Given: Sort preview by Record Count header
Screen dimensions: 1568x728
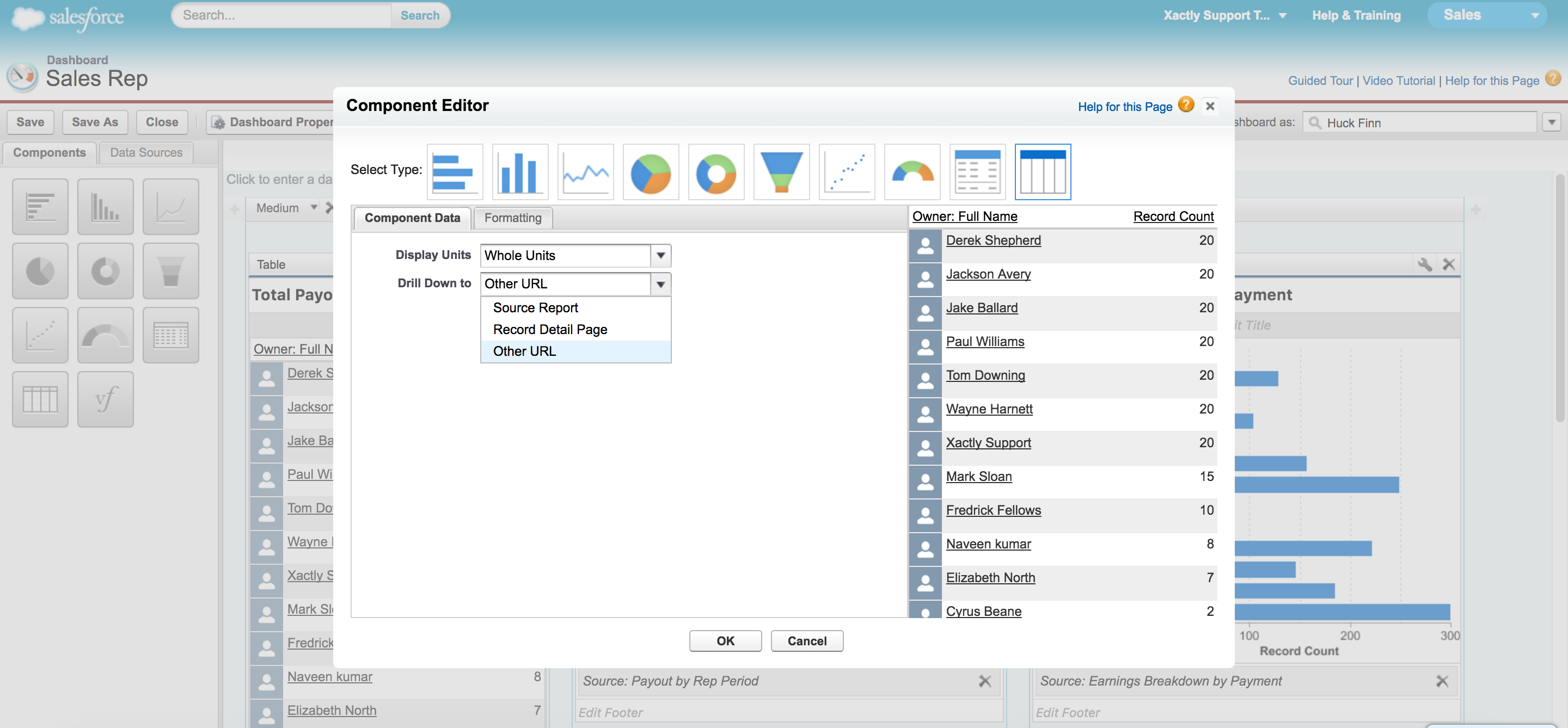Looking at the screenshot, I should [x=1173, y=217].
